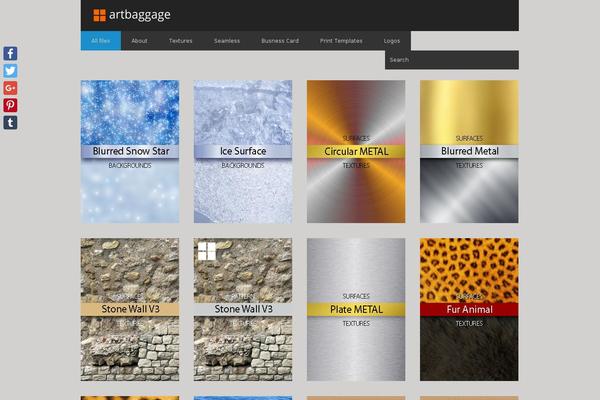The image size is (600, 400).
Task: Open the Textures menu item
Action: point(181,41)
